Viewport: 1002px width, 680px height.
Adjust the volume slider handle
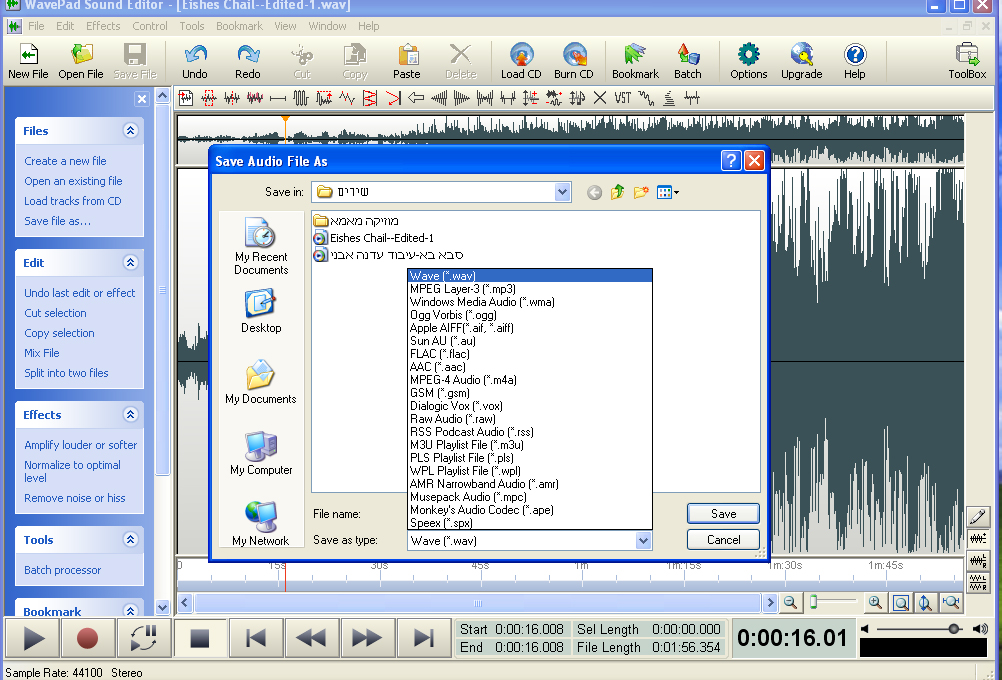[x=955, y=629]
